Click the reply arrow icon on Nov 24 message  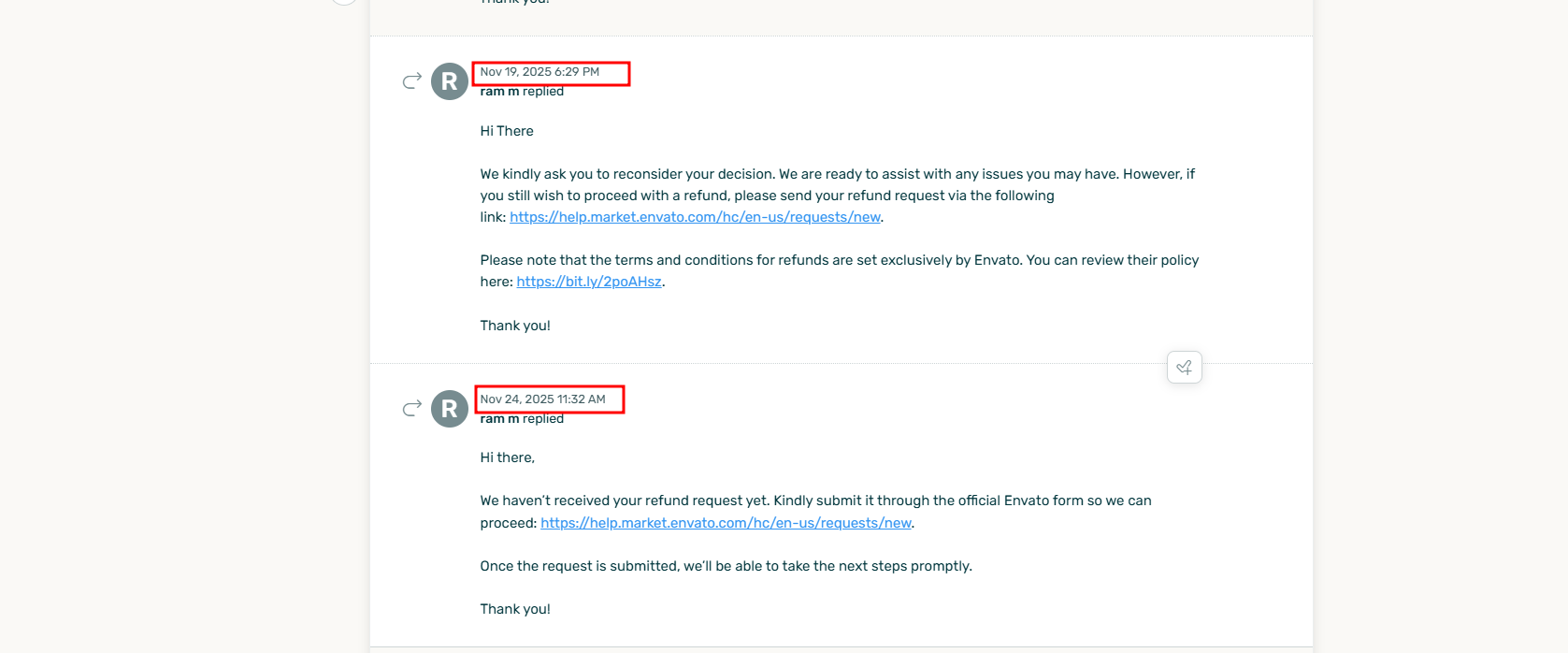[x=411, y=409]
